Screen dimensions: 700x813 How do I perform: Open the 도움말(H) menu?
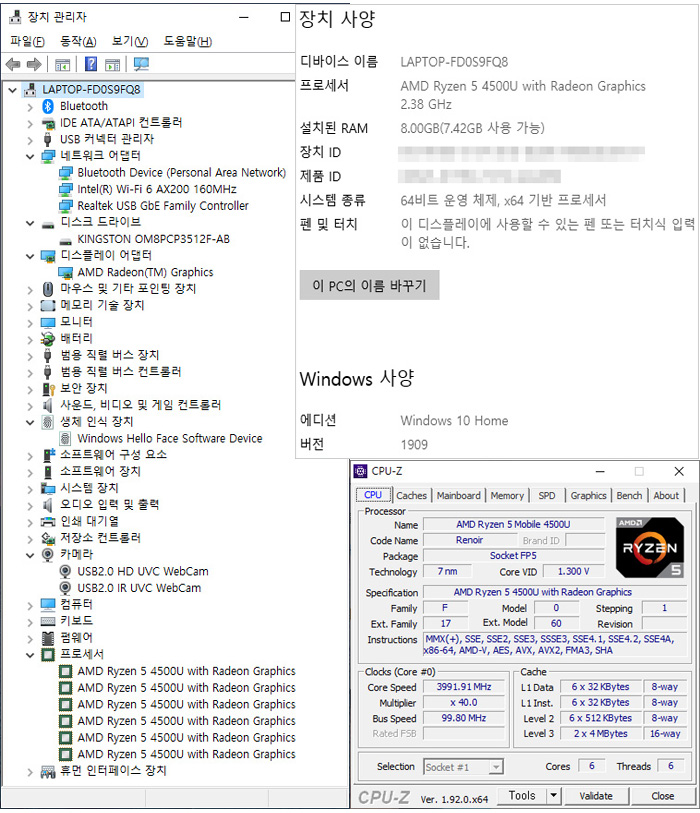(188, 41)
